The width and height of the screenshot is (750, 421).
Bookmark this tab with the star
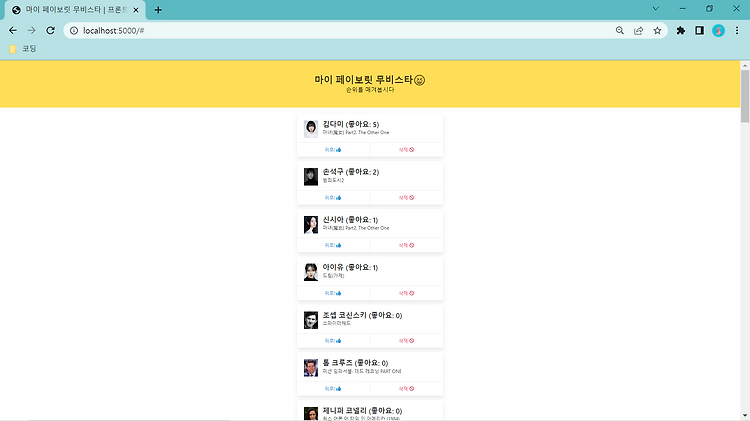tap(657, 31)
